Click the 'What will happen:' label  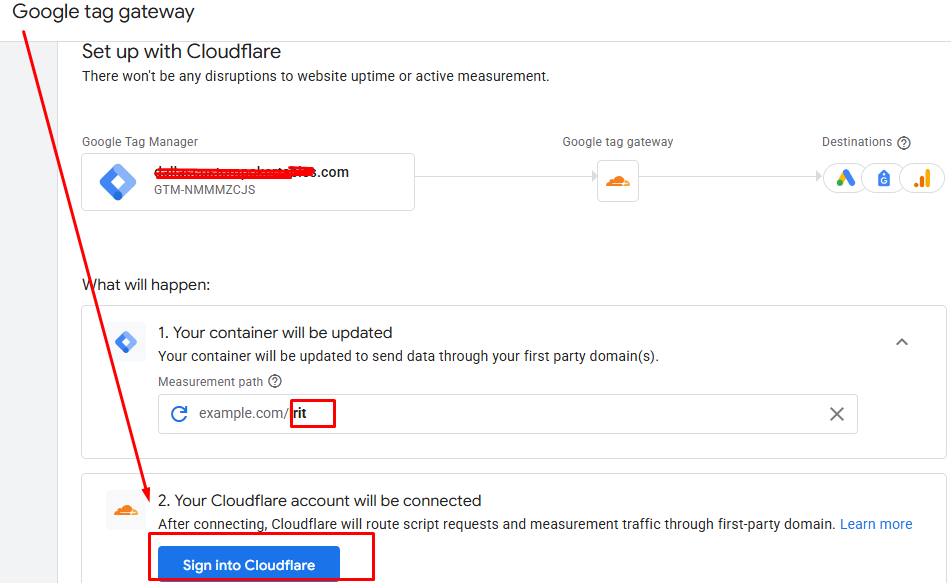point(146,285)
